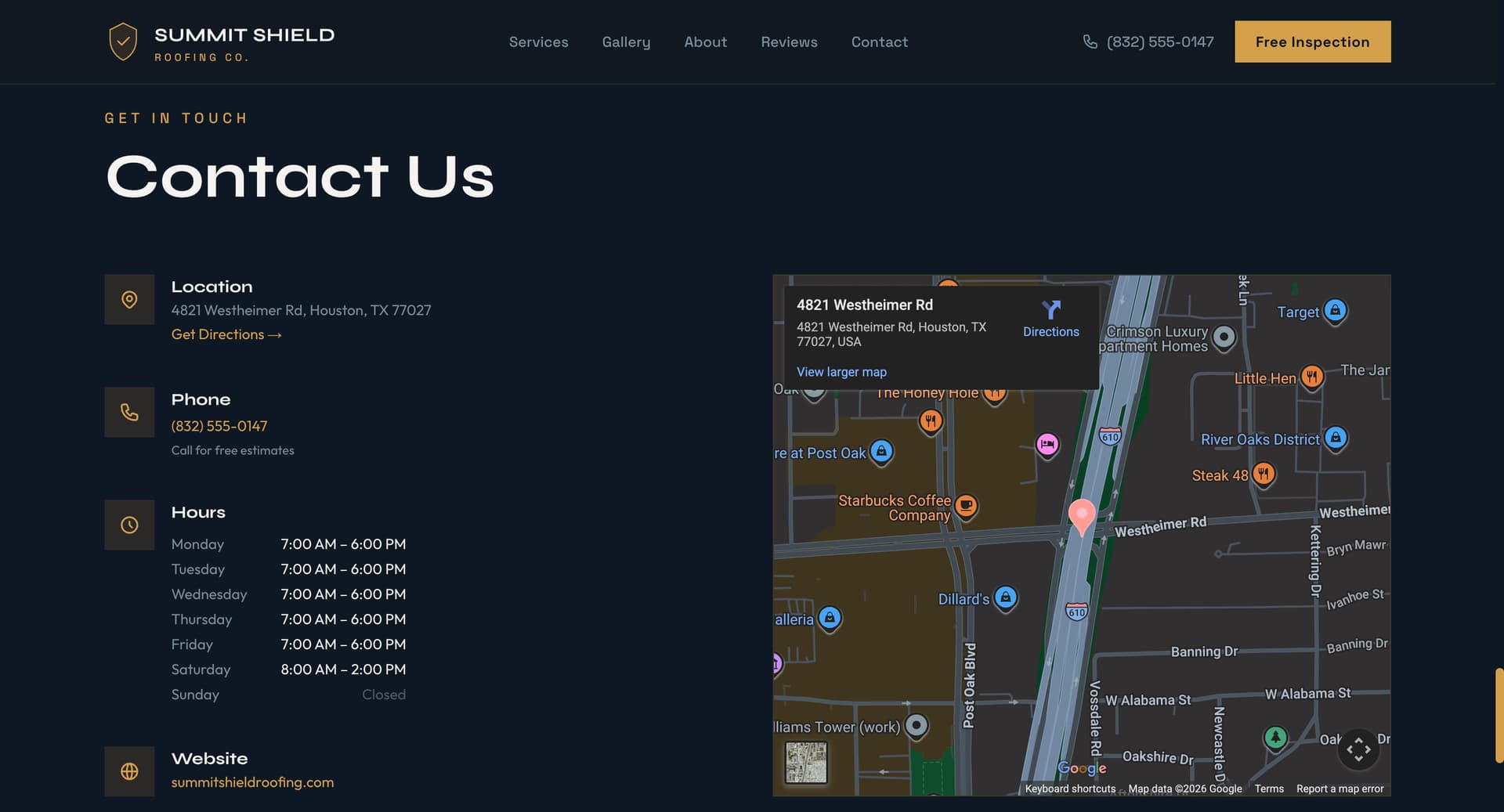Image resolution: width=1504 pixels, height=812 pixels.
Task: Click the River Oaks District map marker
Action: pos(1336,439)
